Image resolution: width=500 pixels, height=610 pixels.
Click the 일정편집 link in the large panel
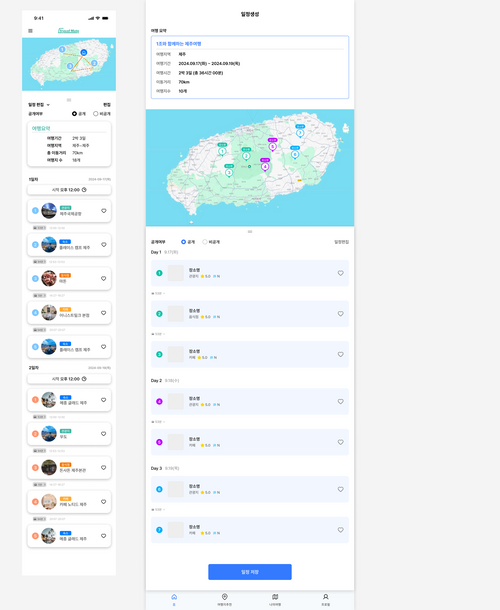click(341, 242)
